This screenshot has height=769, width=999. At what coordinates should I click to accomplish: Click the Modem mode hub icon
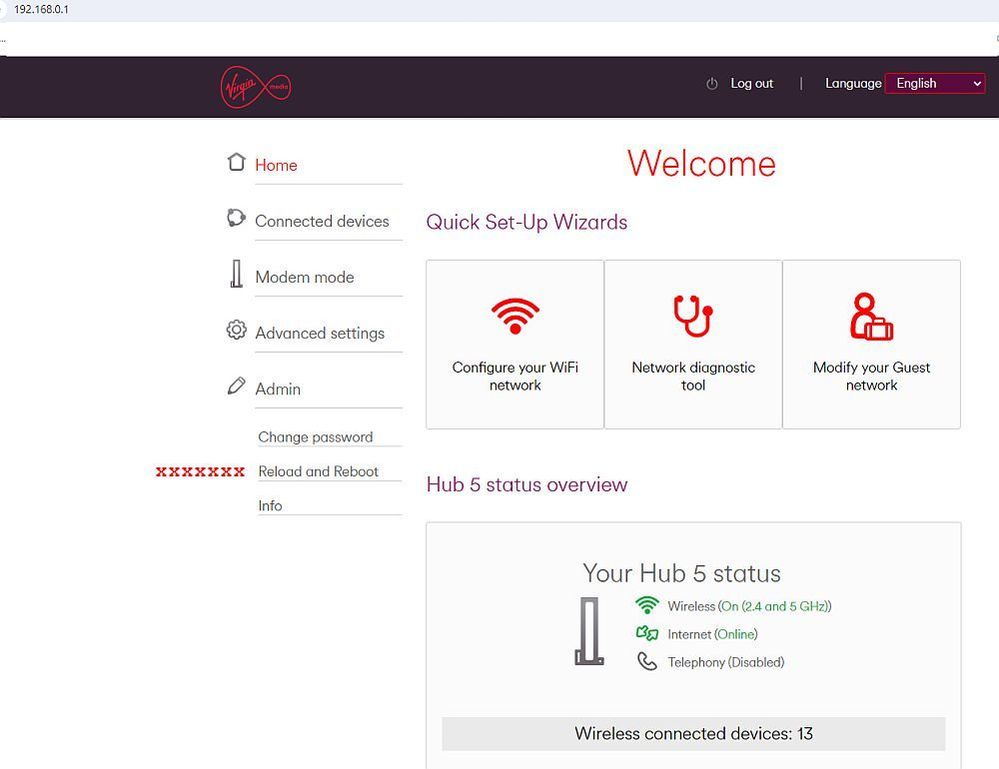click(236, 273)
